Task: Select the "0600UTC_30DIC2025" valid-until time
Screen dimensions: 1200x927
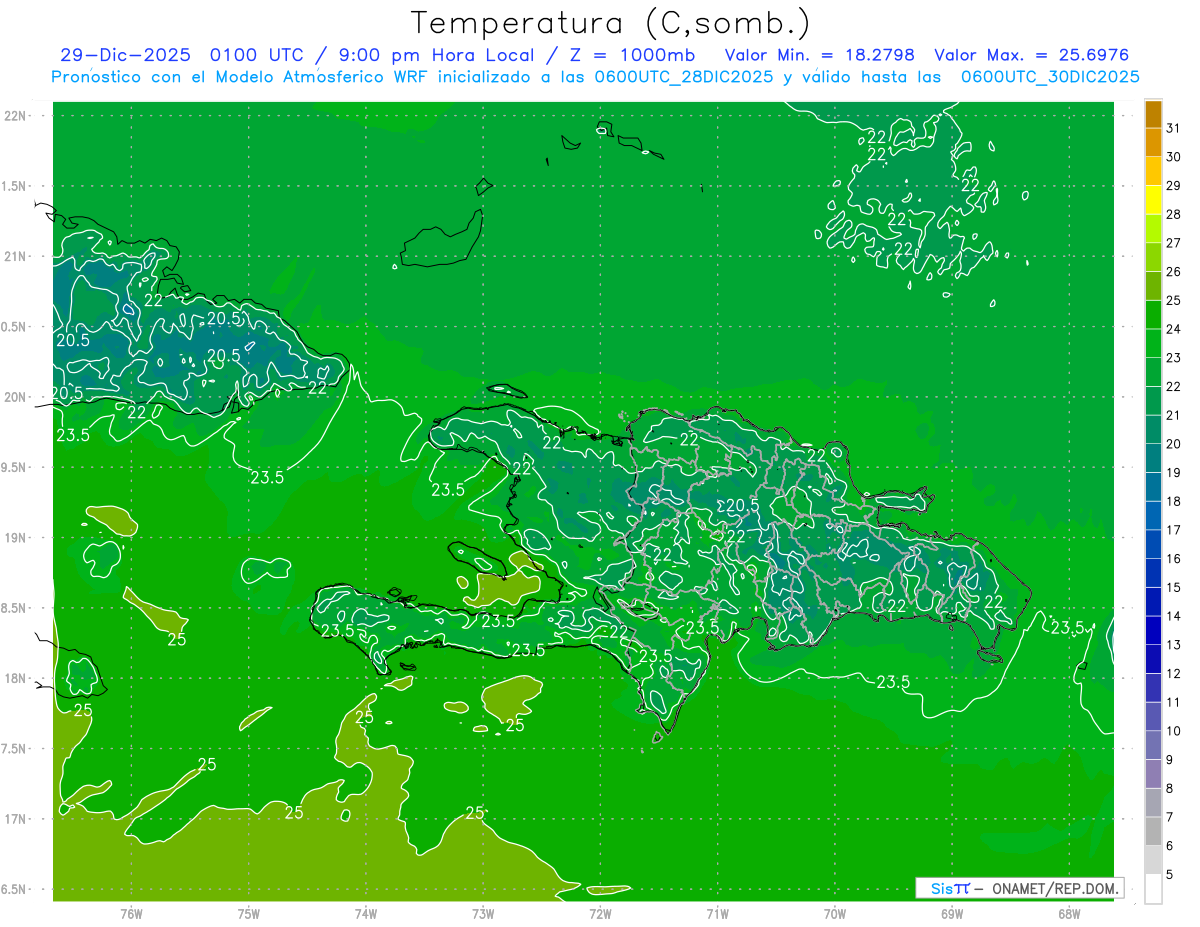Action: [x=1050, y=77]
